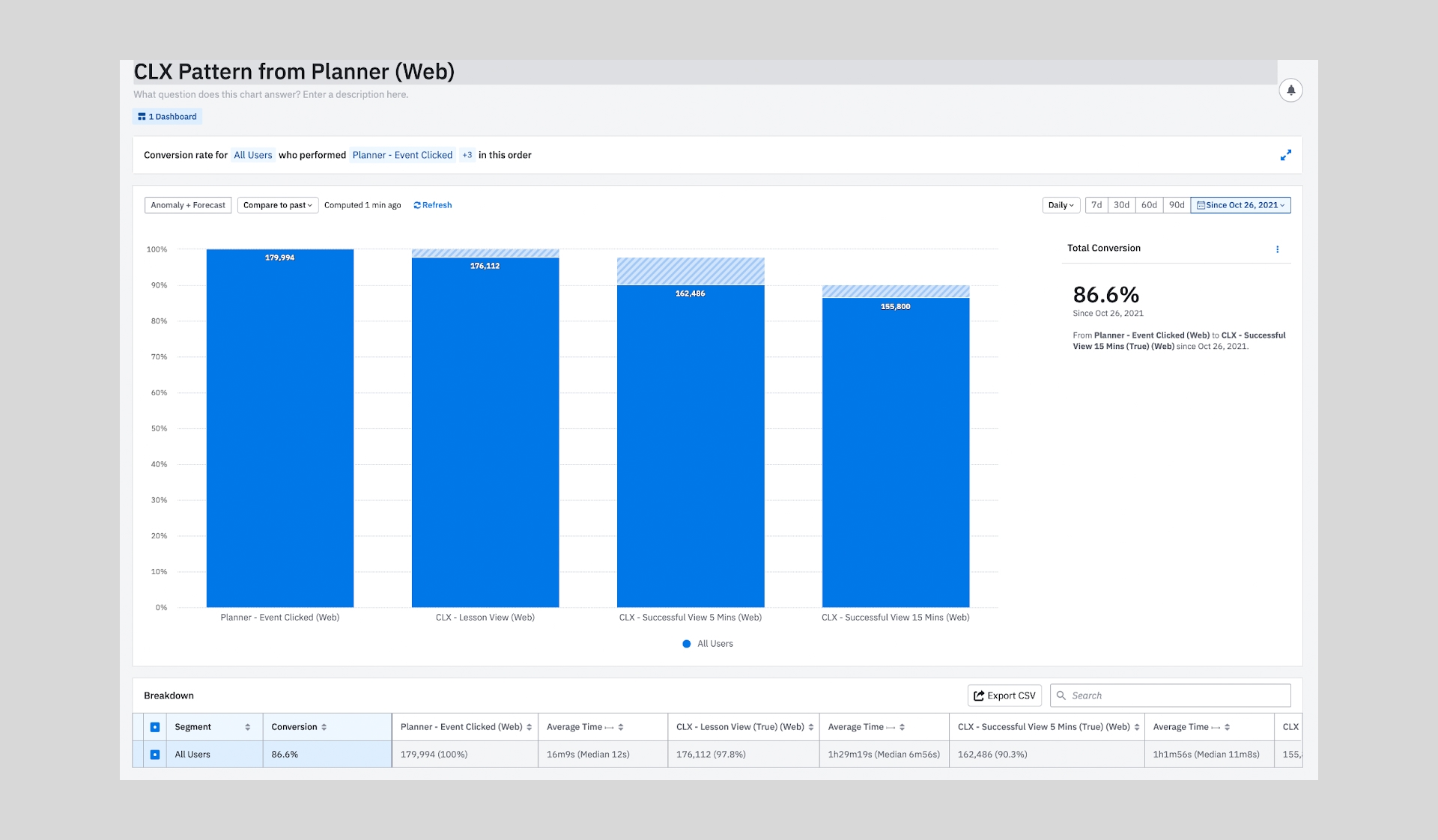Image resolution: width=1438 pixels, height=840 pixels.
Task: Sort by Segment column arrows
Action: click(247, 727)
